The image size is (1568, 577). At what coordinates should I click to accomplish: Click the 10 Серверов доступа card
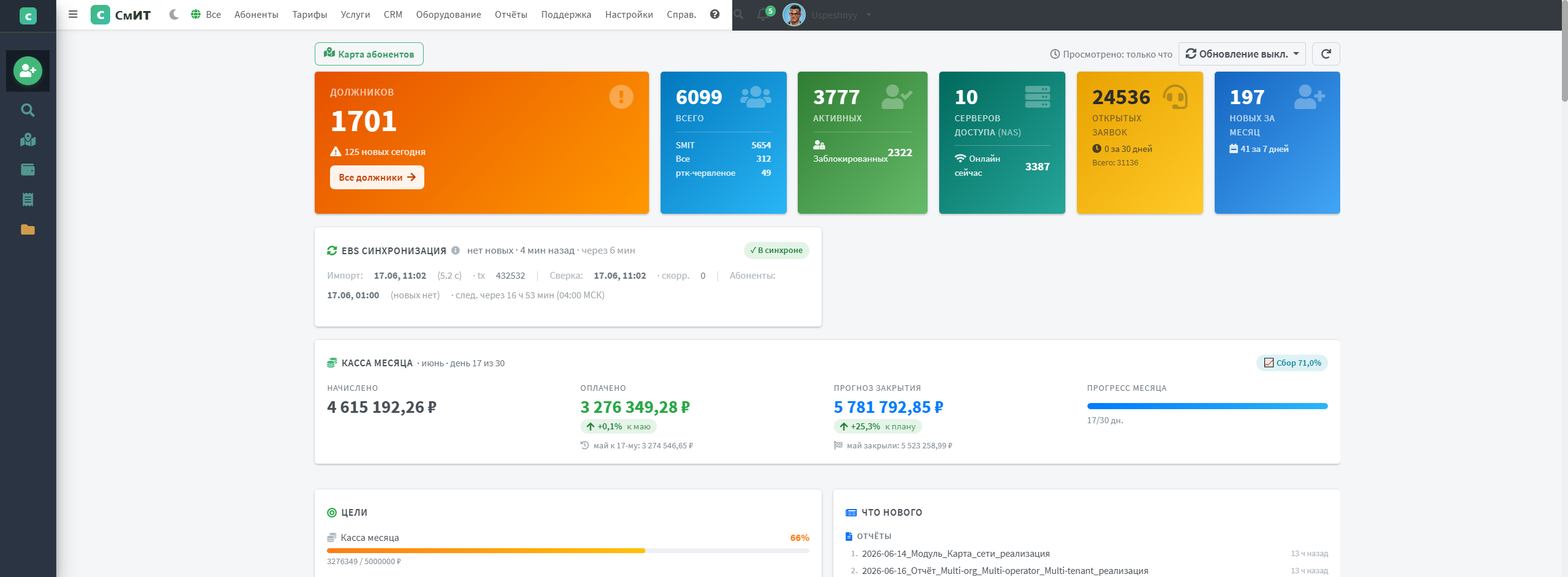click(1002, 143)
